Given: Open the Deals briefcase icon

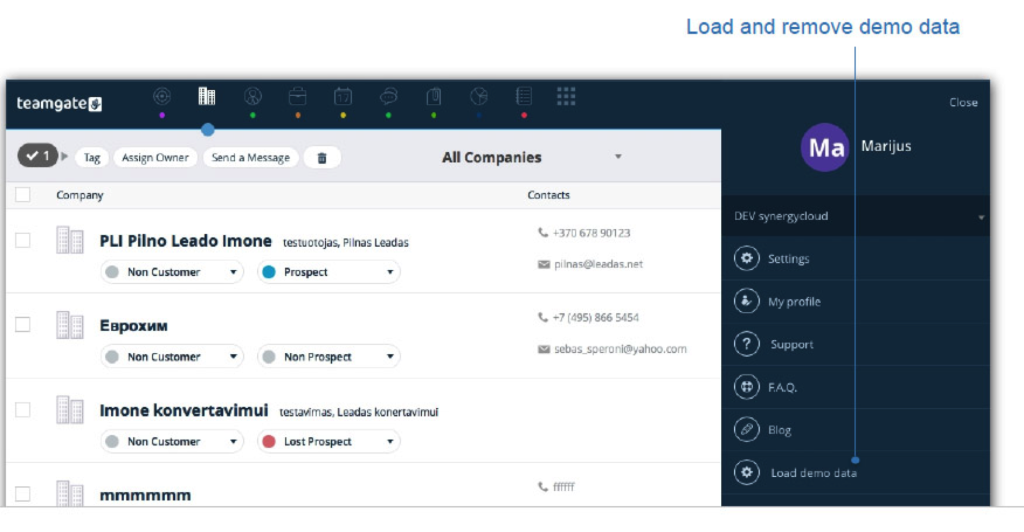Looking at the screenshot, I should (x=297, y=97).
